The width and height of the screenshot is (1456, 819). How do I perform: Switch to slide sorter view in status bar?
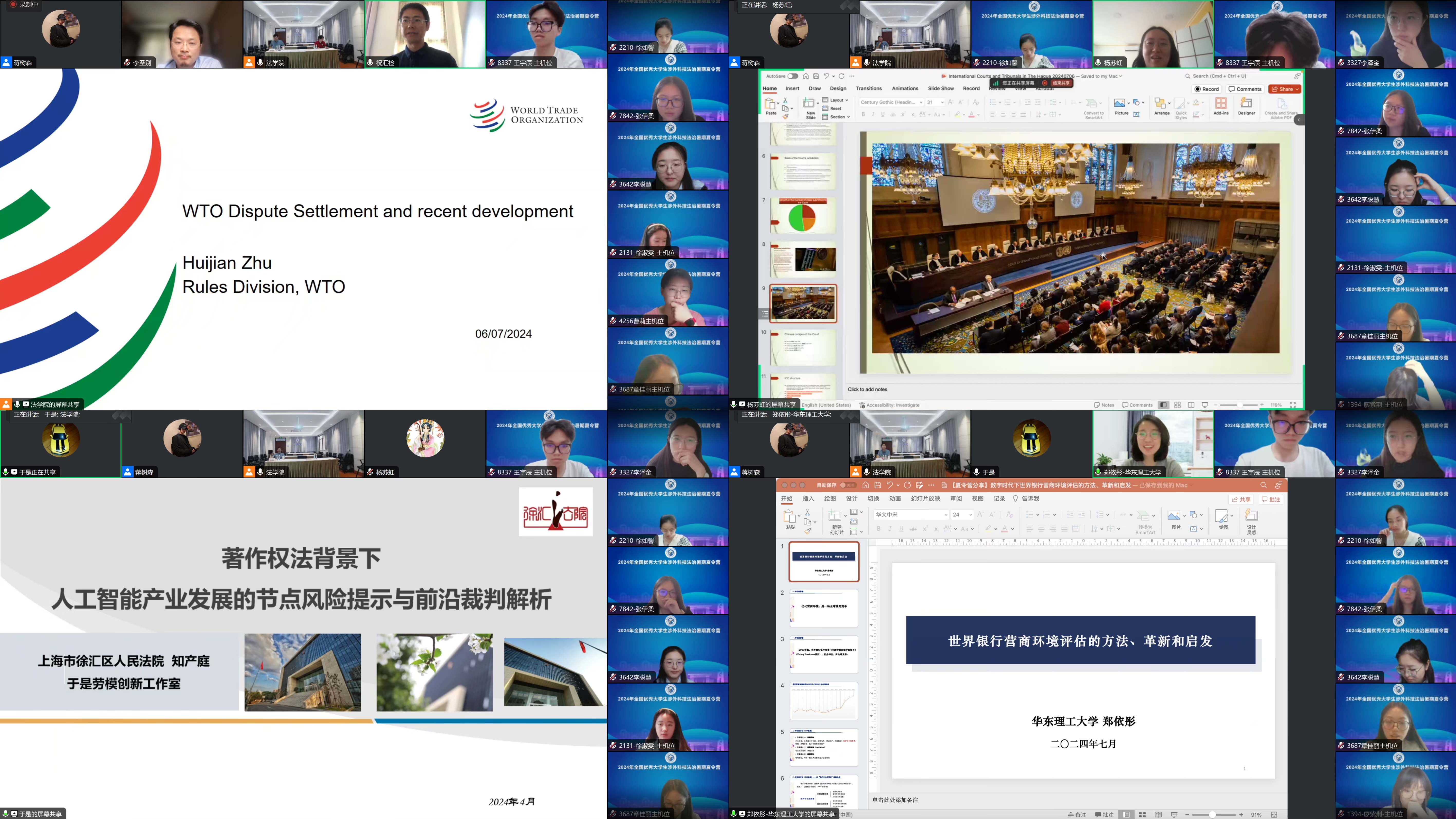(x=1177, y=405)
